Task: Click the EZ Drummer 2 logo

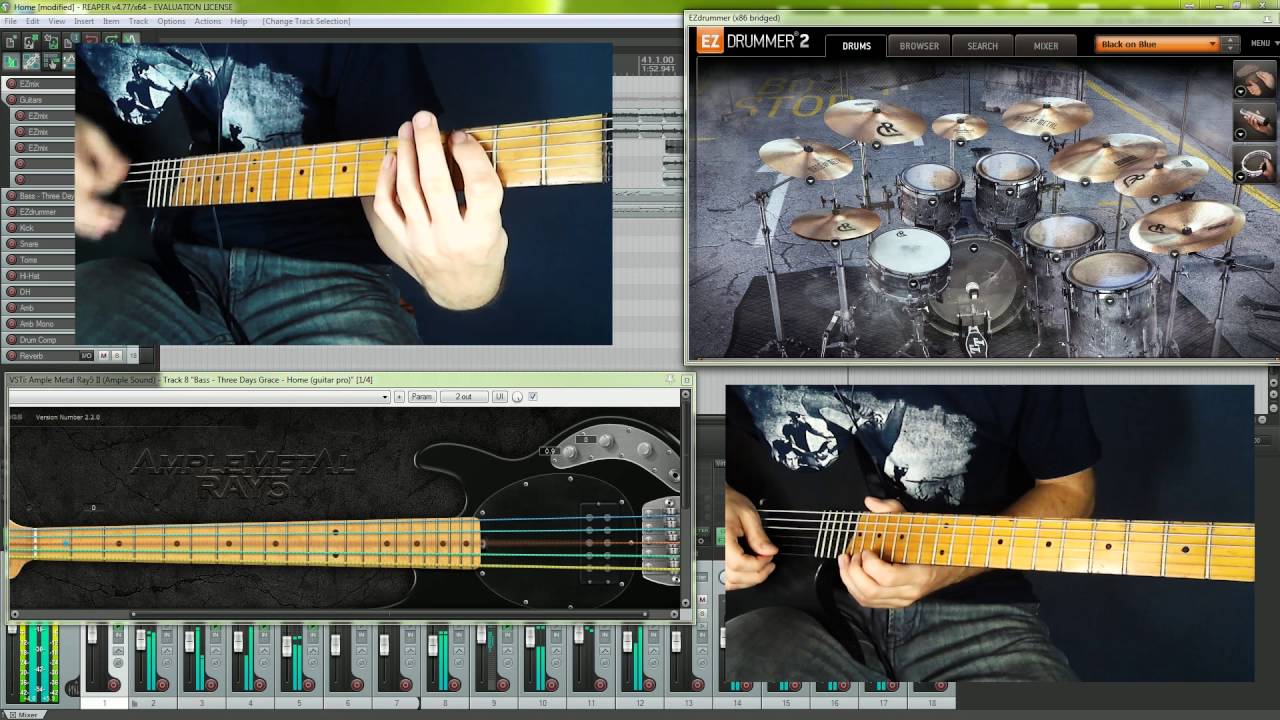Action: (x=752, y=42)
